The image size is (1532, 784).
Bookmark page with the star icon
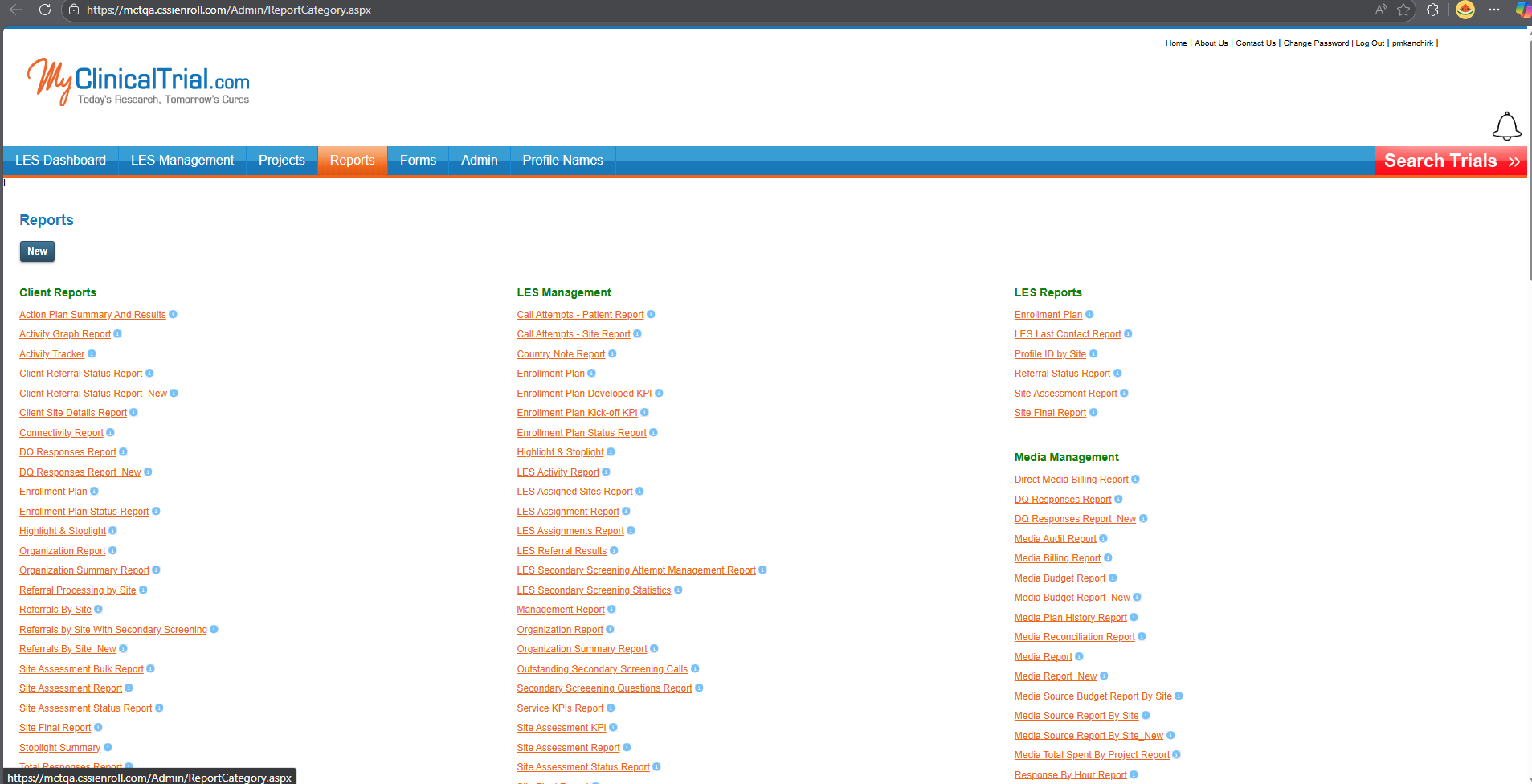[1403, 10]
